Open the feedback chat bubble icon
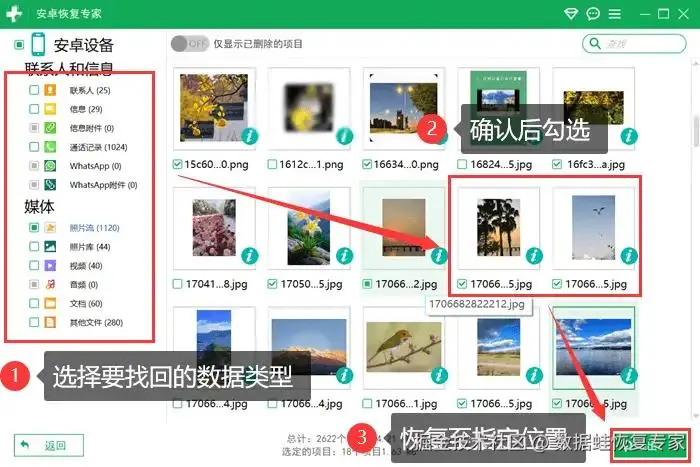The image size is (700, 467). 593,14
